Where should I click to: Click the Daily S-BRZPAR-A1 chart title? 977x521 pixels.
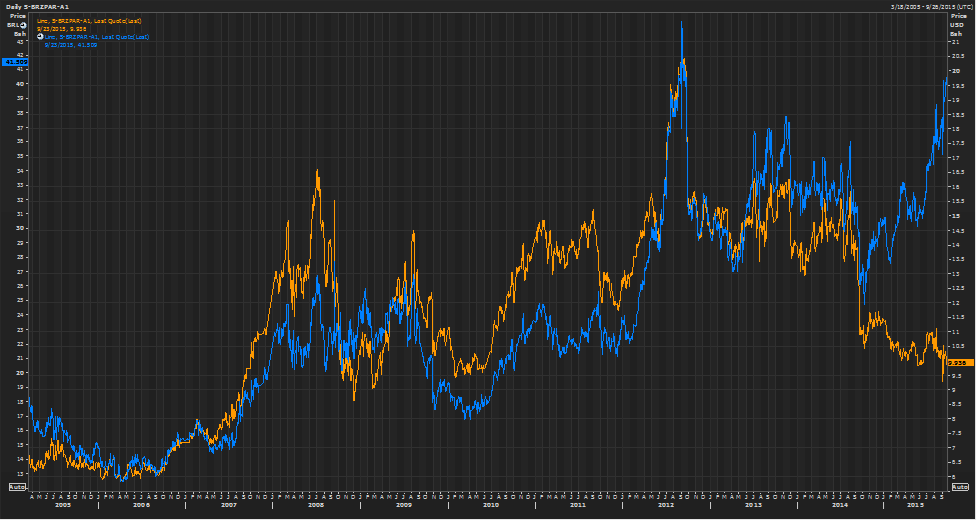pos(36,6)
